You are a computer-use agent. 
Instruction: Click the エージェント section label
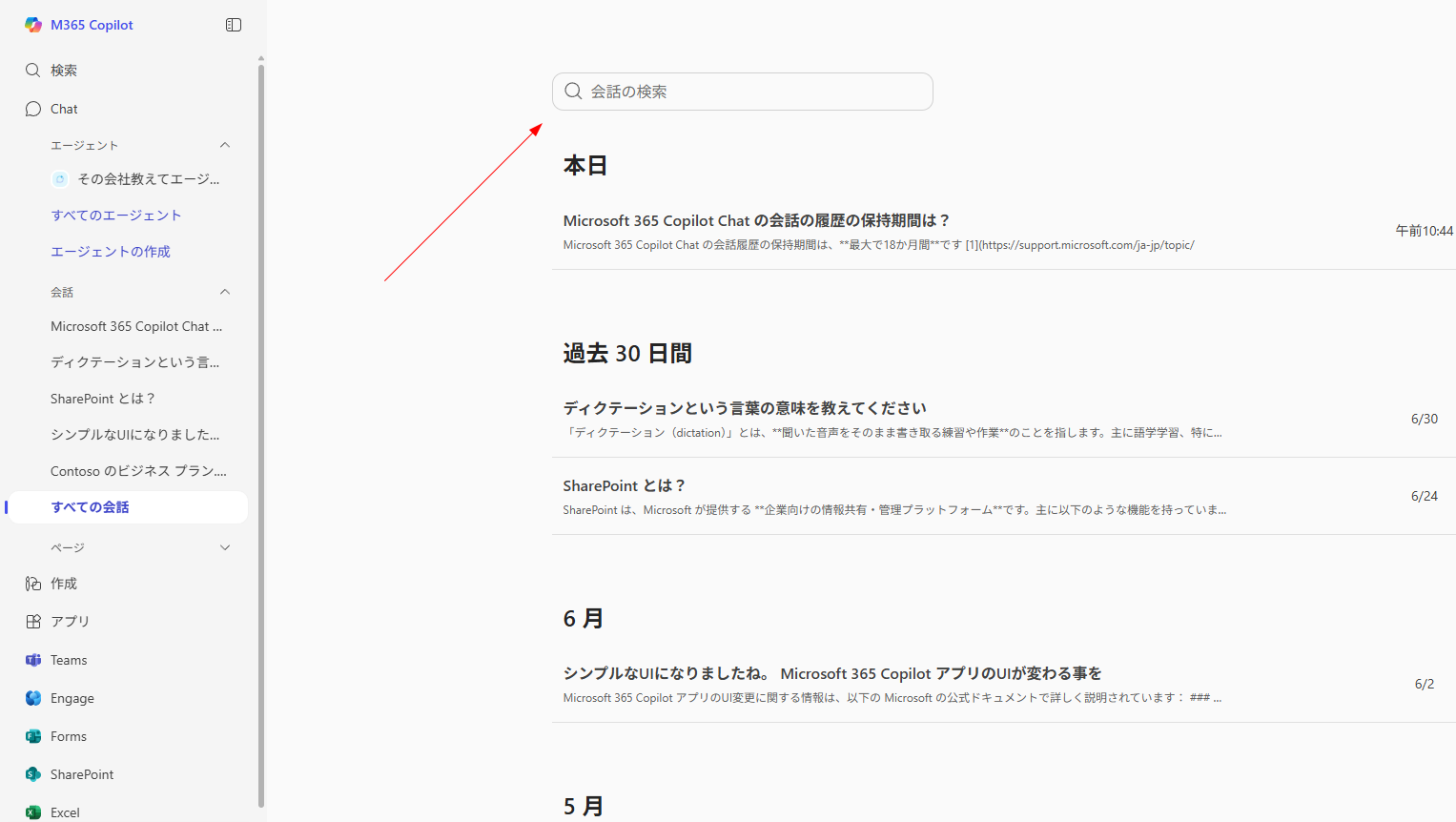[85, 145]
